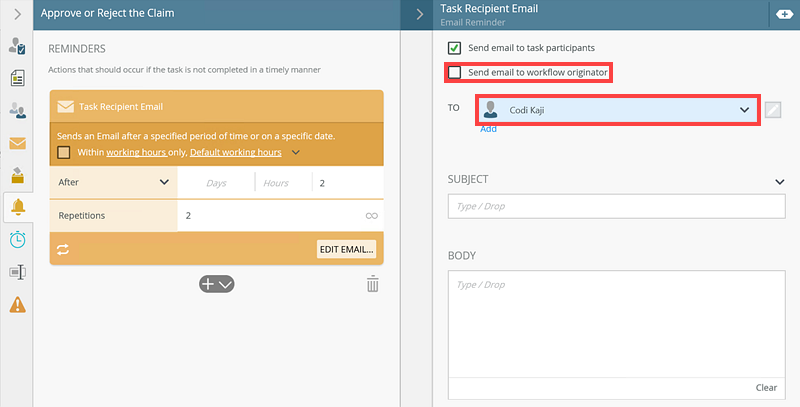Screen dimensions: 800x407
Task: Click the Task Recipient Email card title
Action: (x=121, y=107)
